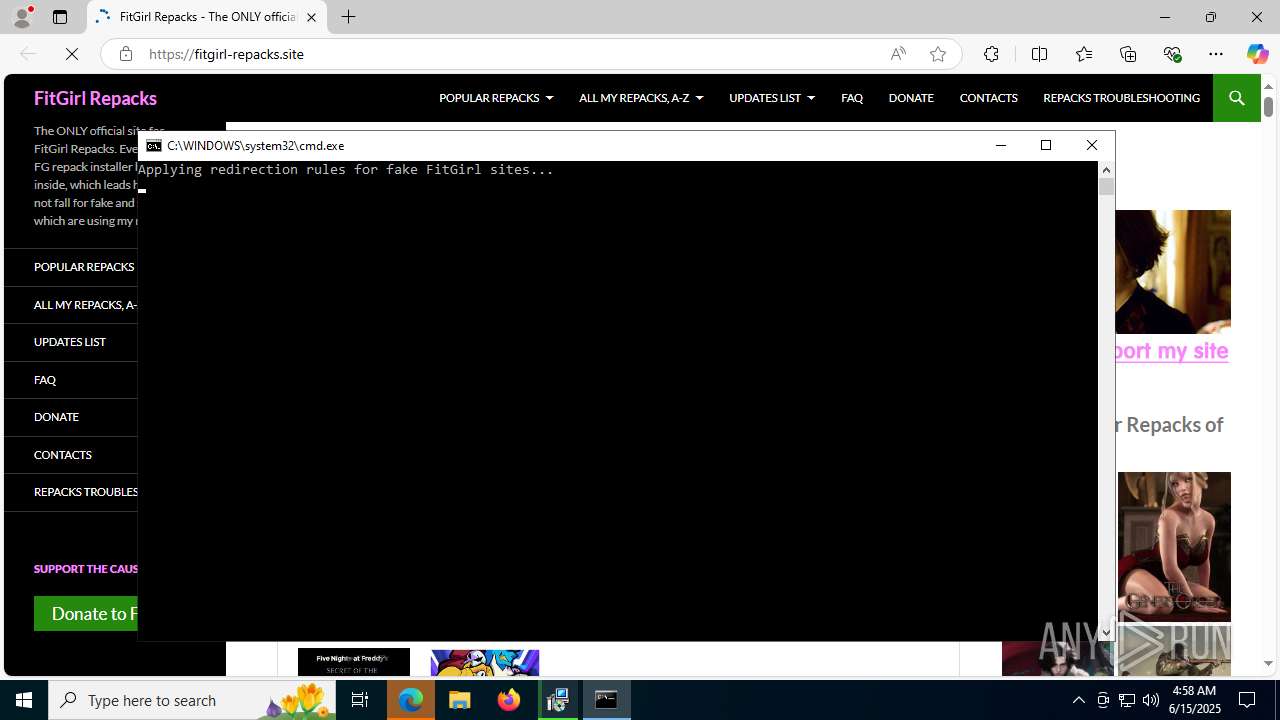Viewport: 1280px width, 720px height.
Task: Maximize the cmd.exe window
Action: click(x=1046, y=146)
